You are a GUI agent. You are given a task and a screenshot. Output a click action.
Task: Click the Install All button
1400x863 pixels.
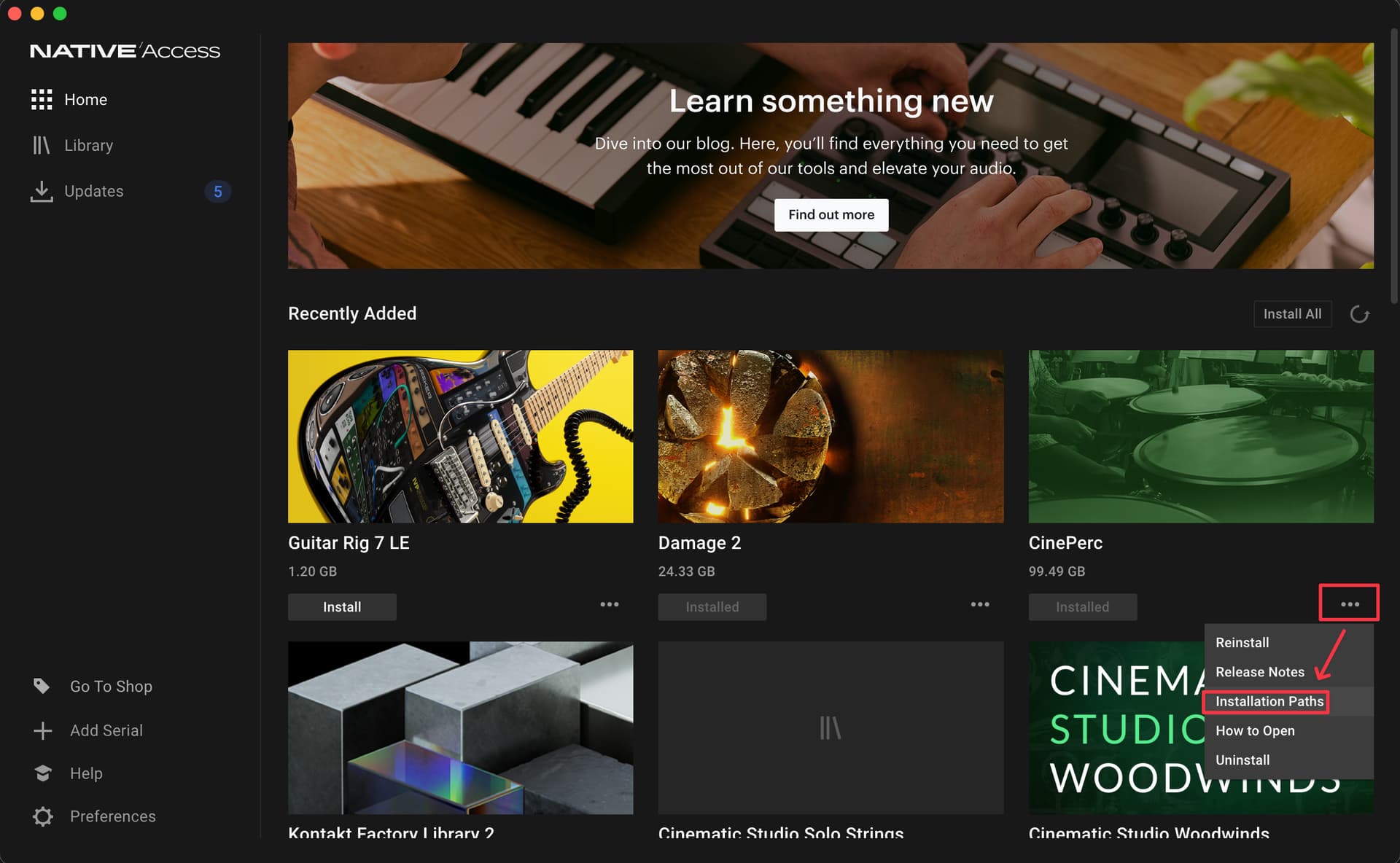[x=1291, y=314]
